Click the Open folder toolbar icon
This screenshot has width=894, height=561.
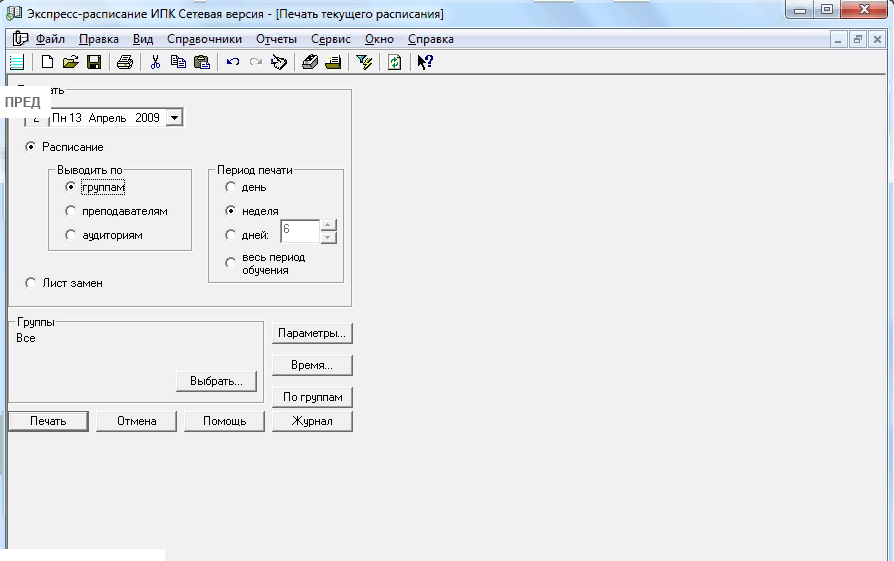(70, 62)
